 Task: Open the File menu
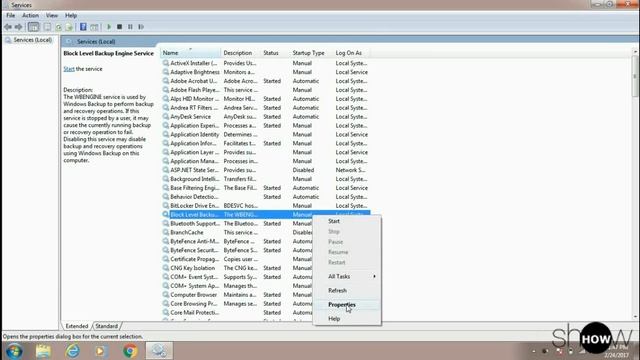[11, 16]
